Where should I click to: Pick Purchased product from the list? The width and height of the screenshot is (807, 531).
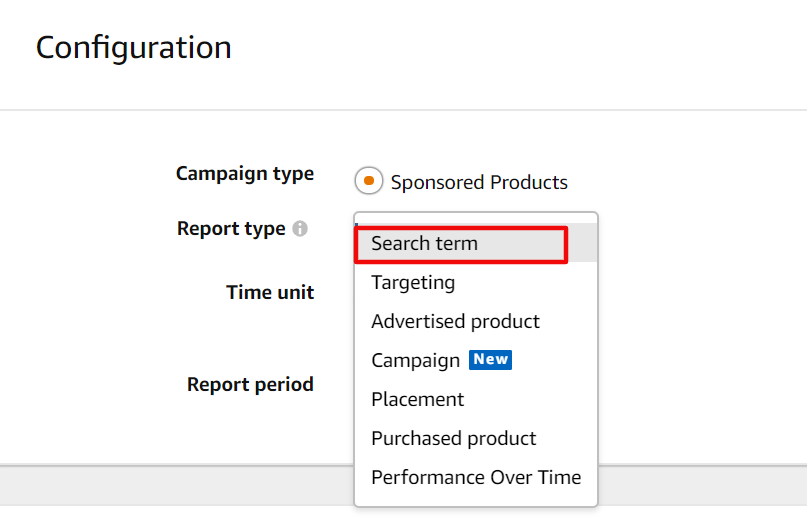[476, 438]
